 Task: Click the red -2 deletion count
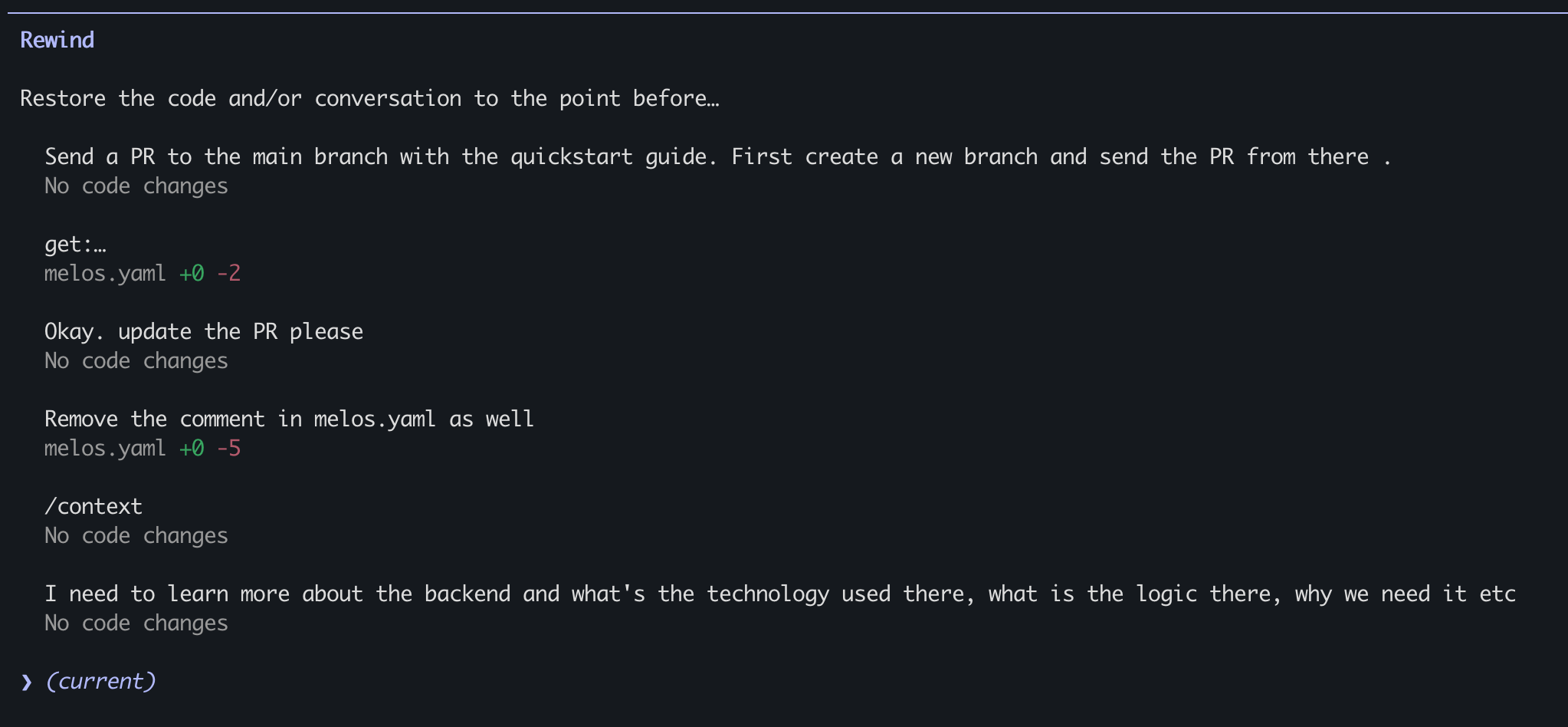pyautogui.click(x=228, y=274)
